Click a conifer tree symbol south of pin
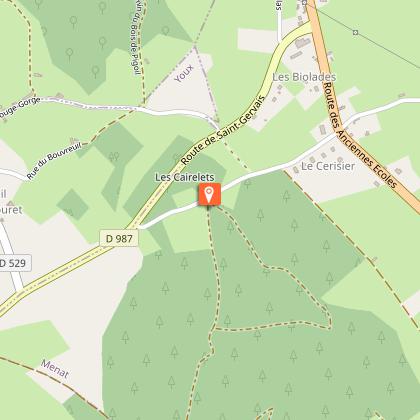420x420 pixels. (208, 294)
